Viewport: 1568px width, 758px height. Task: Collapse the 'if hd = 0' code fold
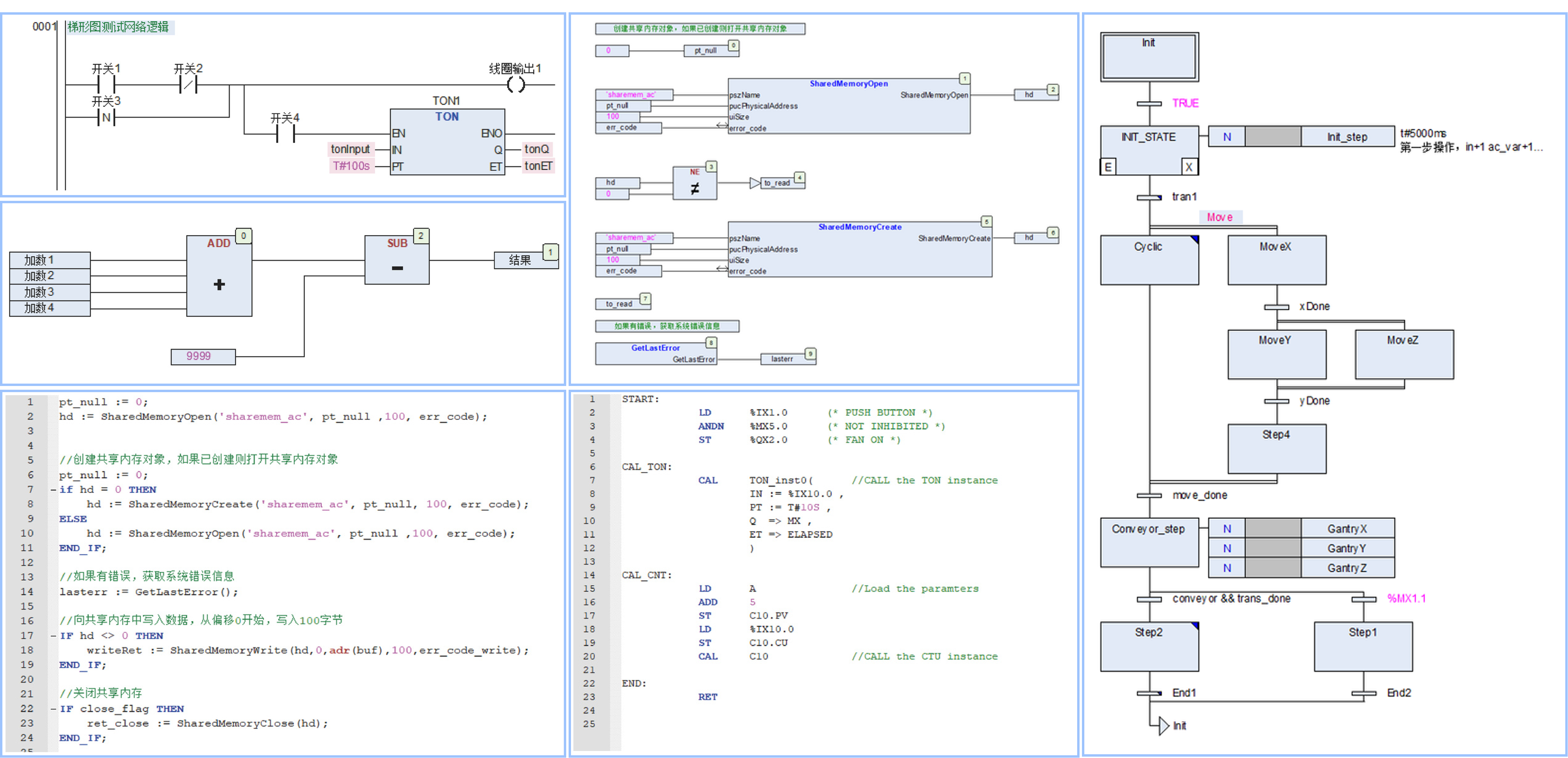[x=54, y=490]
